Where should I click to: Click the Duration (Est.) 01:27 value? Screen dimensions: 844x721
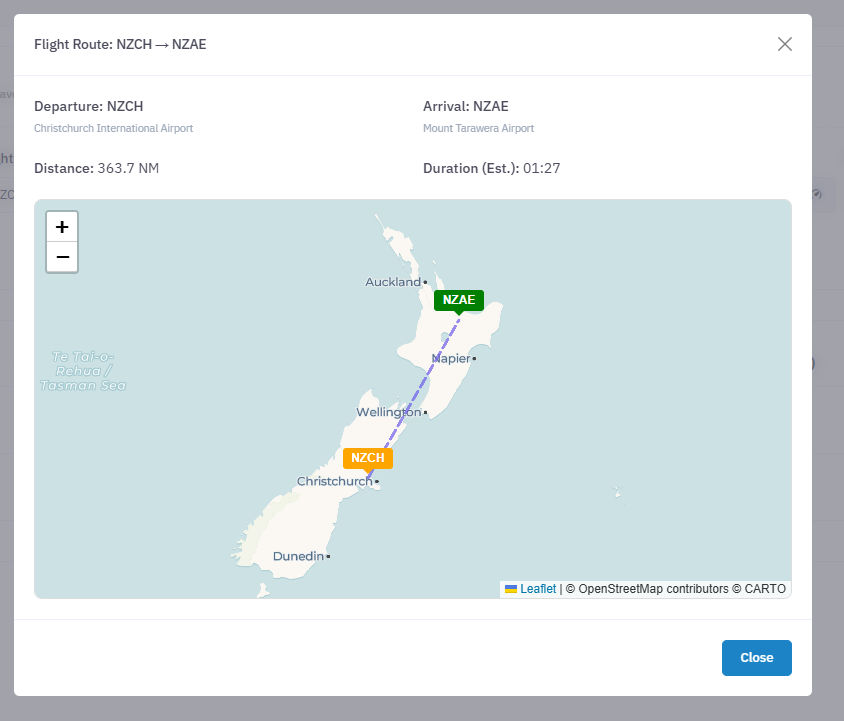coord(541,168)
